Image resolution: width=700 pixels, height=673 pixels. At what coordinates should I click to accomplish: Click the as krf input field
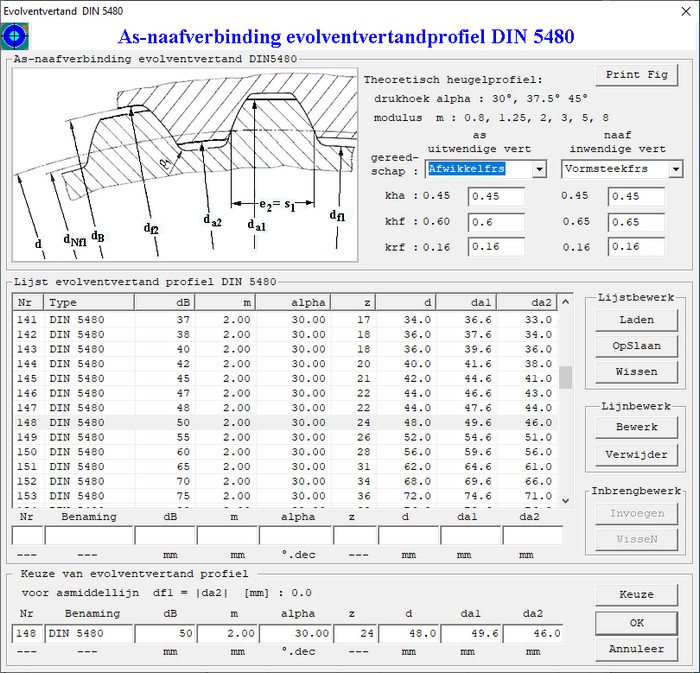(x=496, y=247)
